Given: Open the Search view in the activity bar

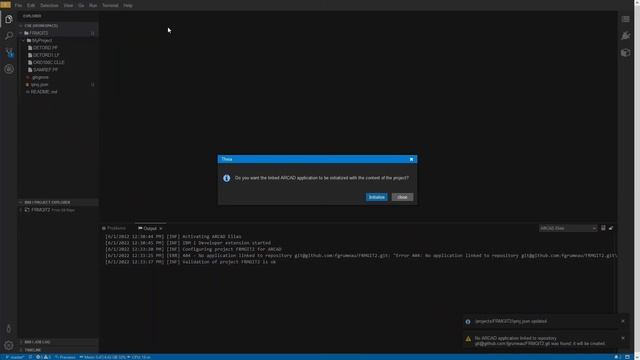Looking at the screenshot, I should pos(9,36).
